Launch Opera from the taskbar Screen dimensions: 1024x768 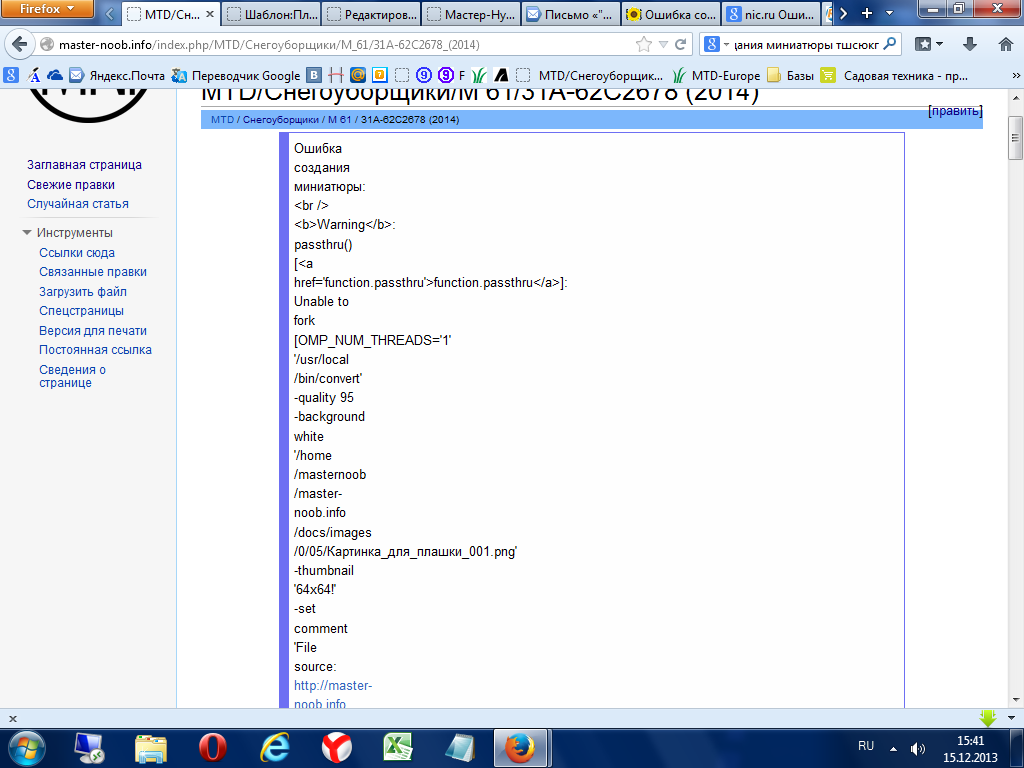(x=213, y=747)
